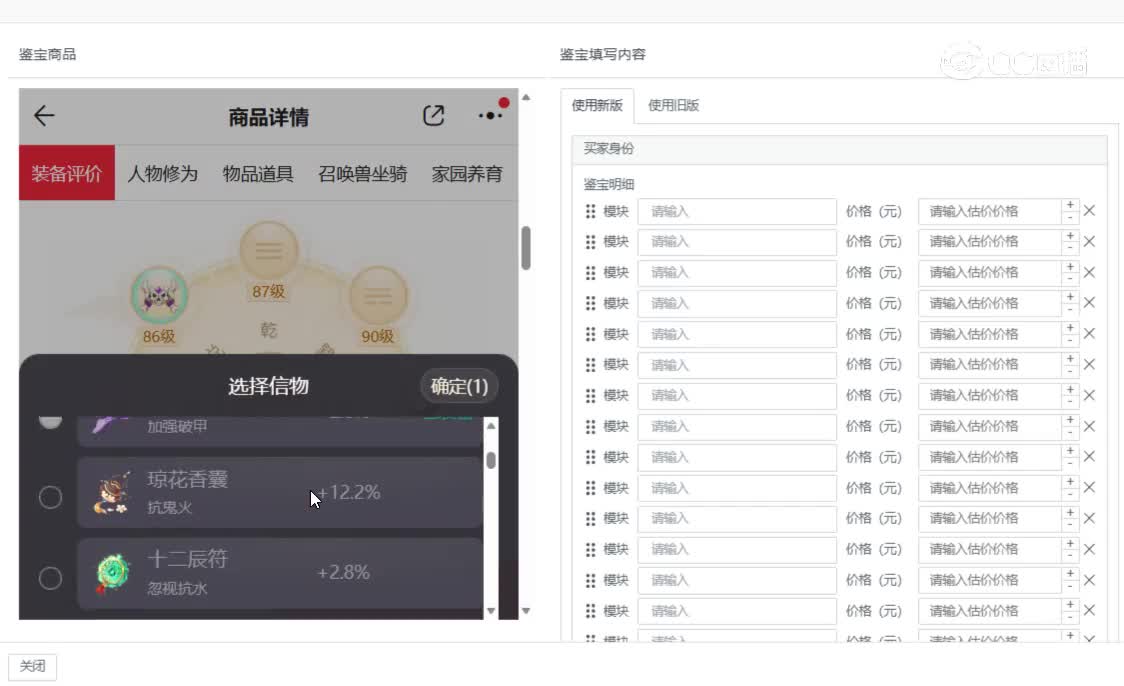
Task: Click the +2.8% value of 十二辰符
Action: pyautogui.click(x=343, y=573)
